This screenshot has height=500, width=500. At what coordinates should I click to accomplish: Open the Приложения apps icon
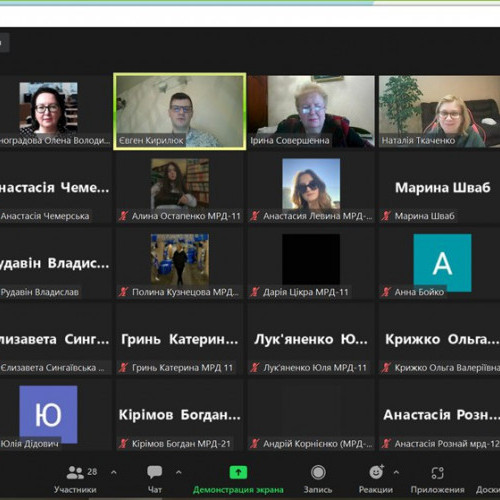[437, 472]
